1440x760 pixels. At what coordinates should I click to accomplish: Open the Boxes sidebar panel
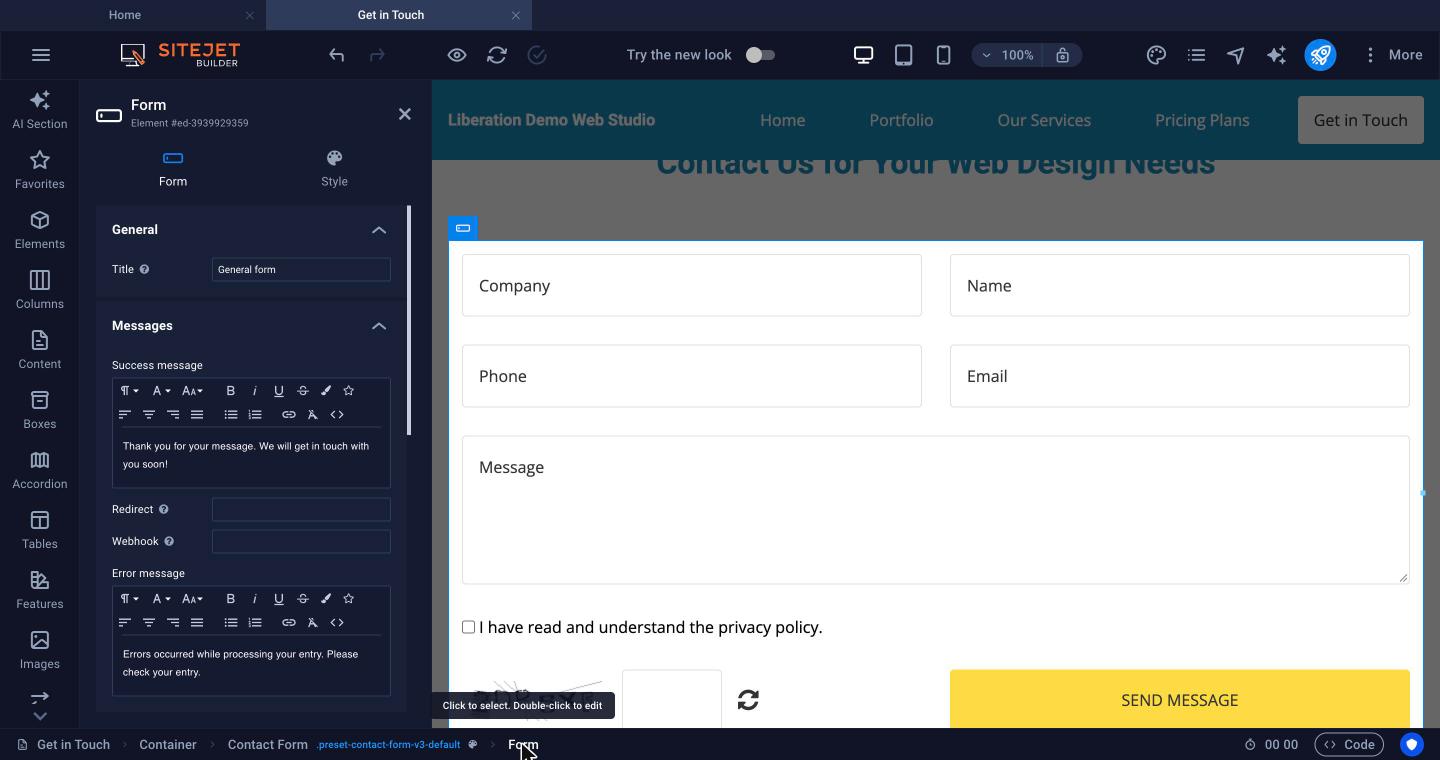40,410
